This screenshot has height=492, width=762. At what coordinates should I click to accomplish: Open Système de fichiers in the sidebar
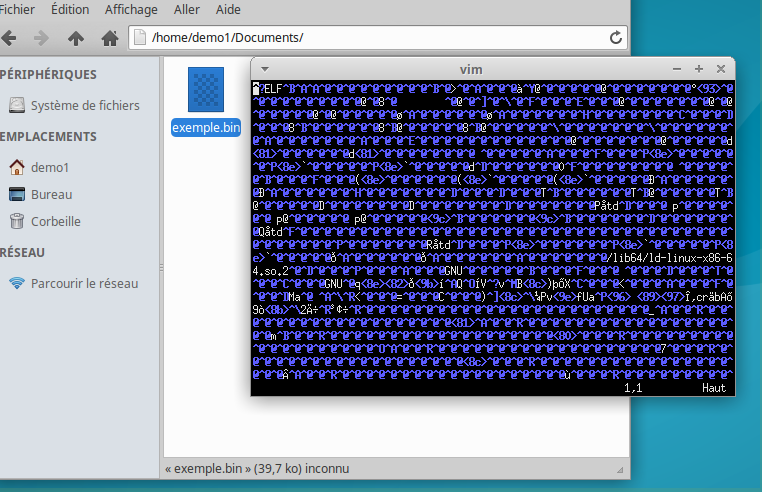[84, 105]
